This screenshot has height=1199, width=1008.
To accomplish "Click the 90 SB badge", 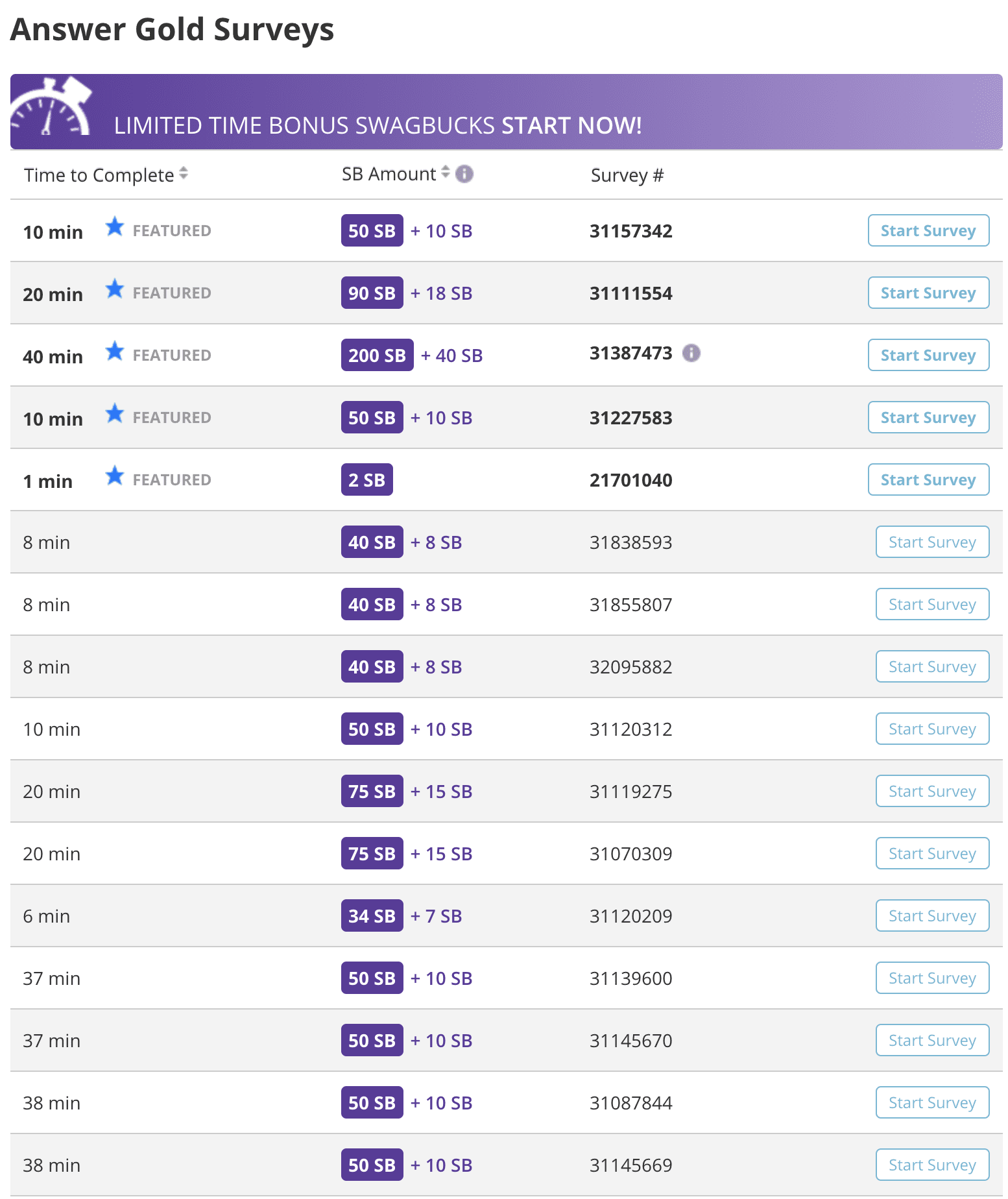I will [372, 293].
